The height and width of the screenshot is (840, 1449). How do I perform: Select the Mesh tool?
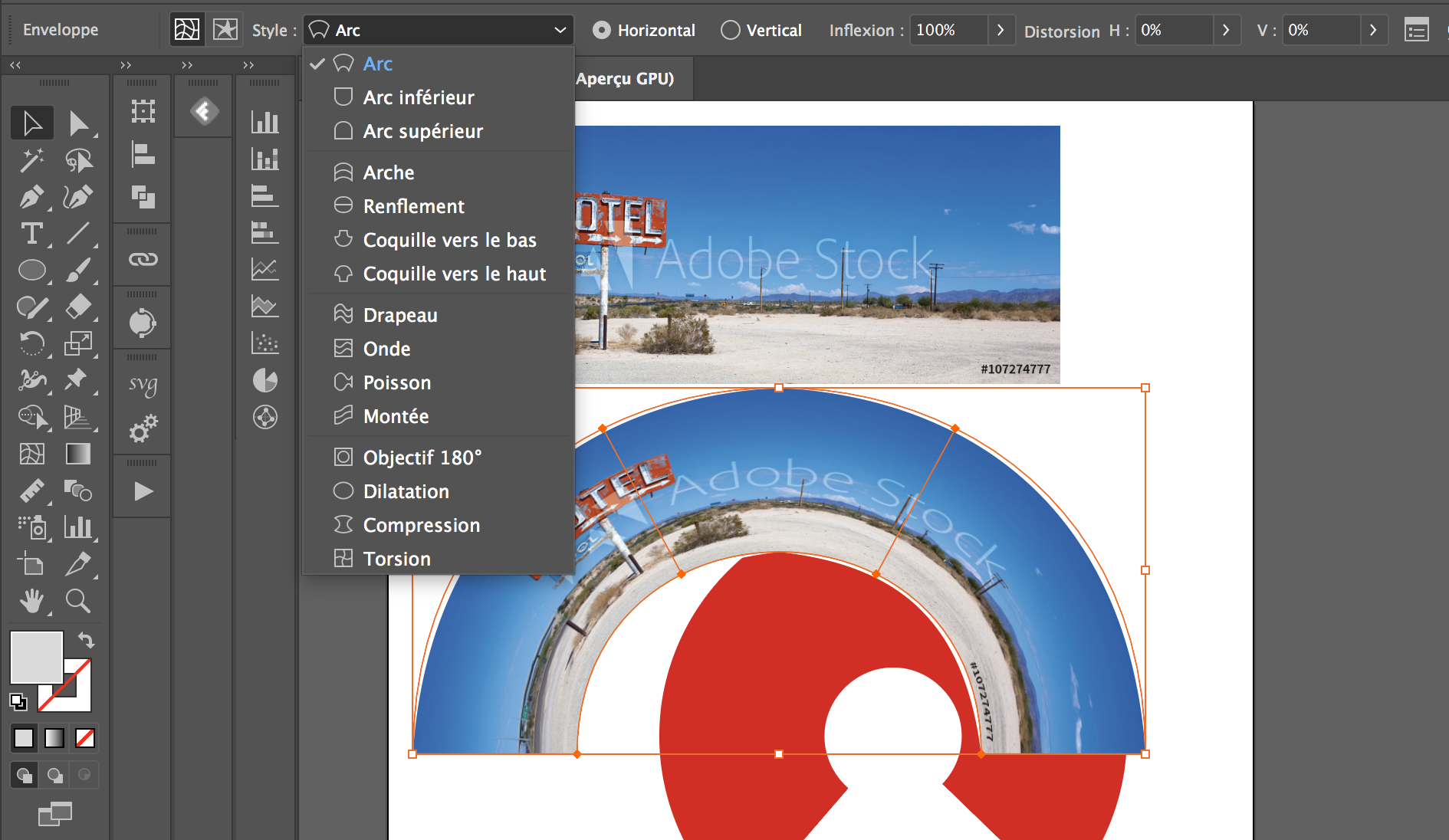31,454
